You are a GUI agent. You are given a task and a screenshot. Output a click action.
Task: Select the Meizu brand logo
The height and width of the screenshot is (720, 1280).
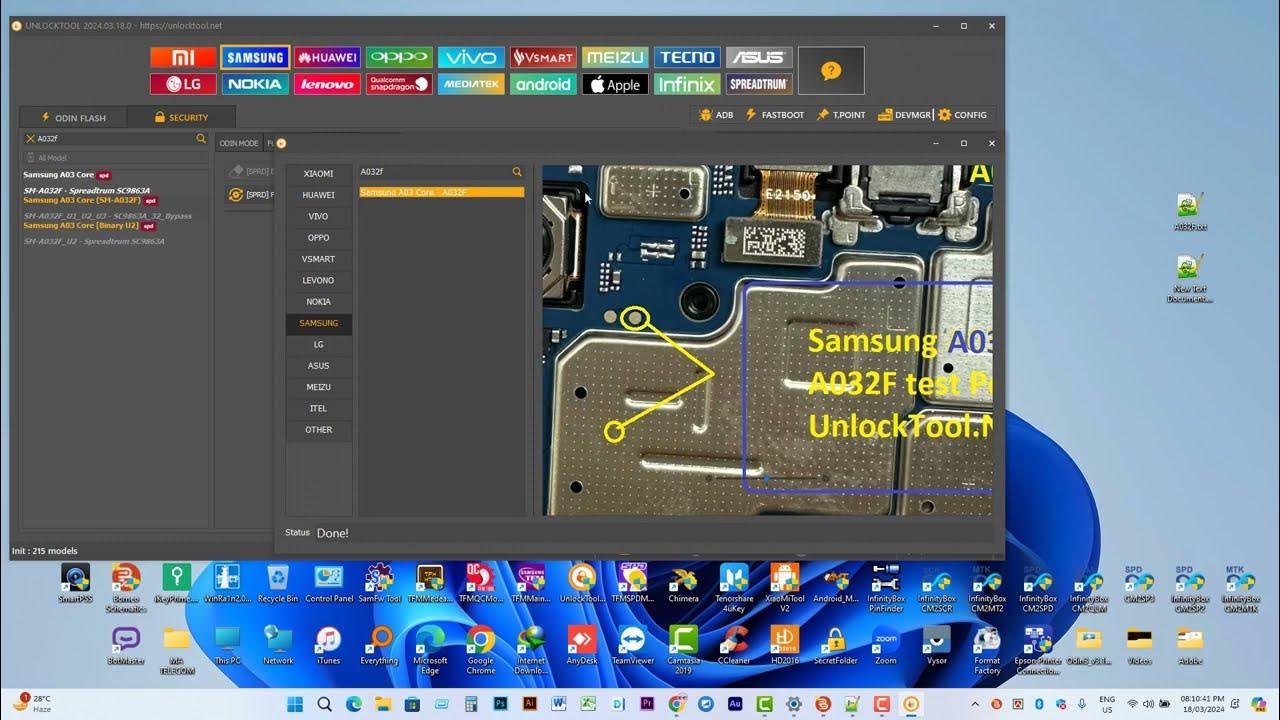click(615, 58)
